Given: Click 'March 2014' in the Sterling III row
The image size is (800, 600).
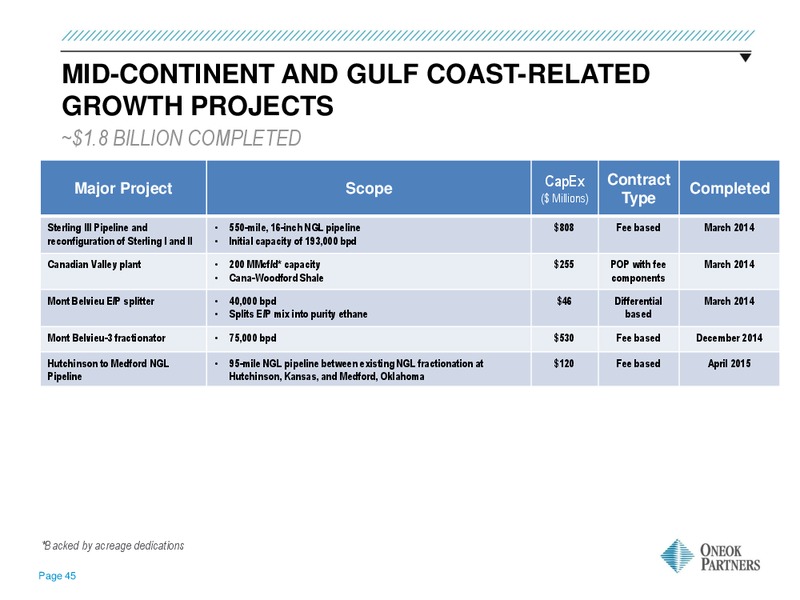Looking at the screenshot, I should [x=729, y=228].
